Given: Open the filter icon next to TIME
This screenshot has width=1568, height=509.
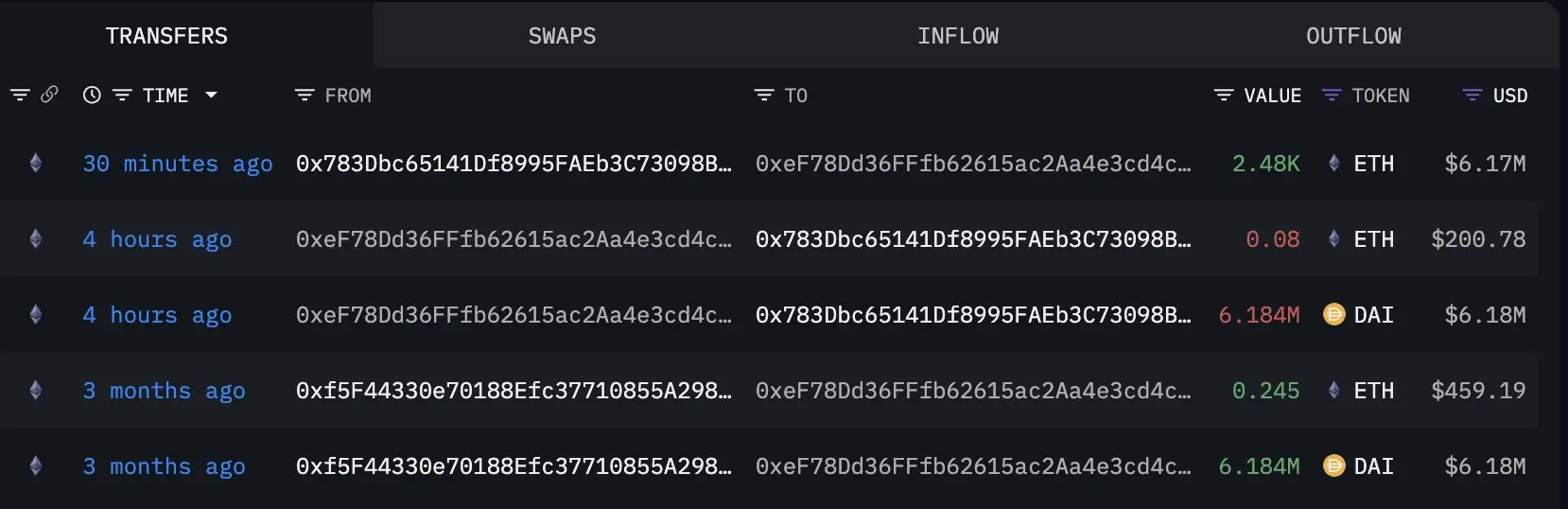Looking at the screenshot, I should click(122, 96).
